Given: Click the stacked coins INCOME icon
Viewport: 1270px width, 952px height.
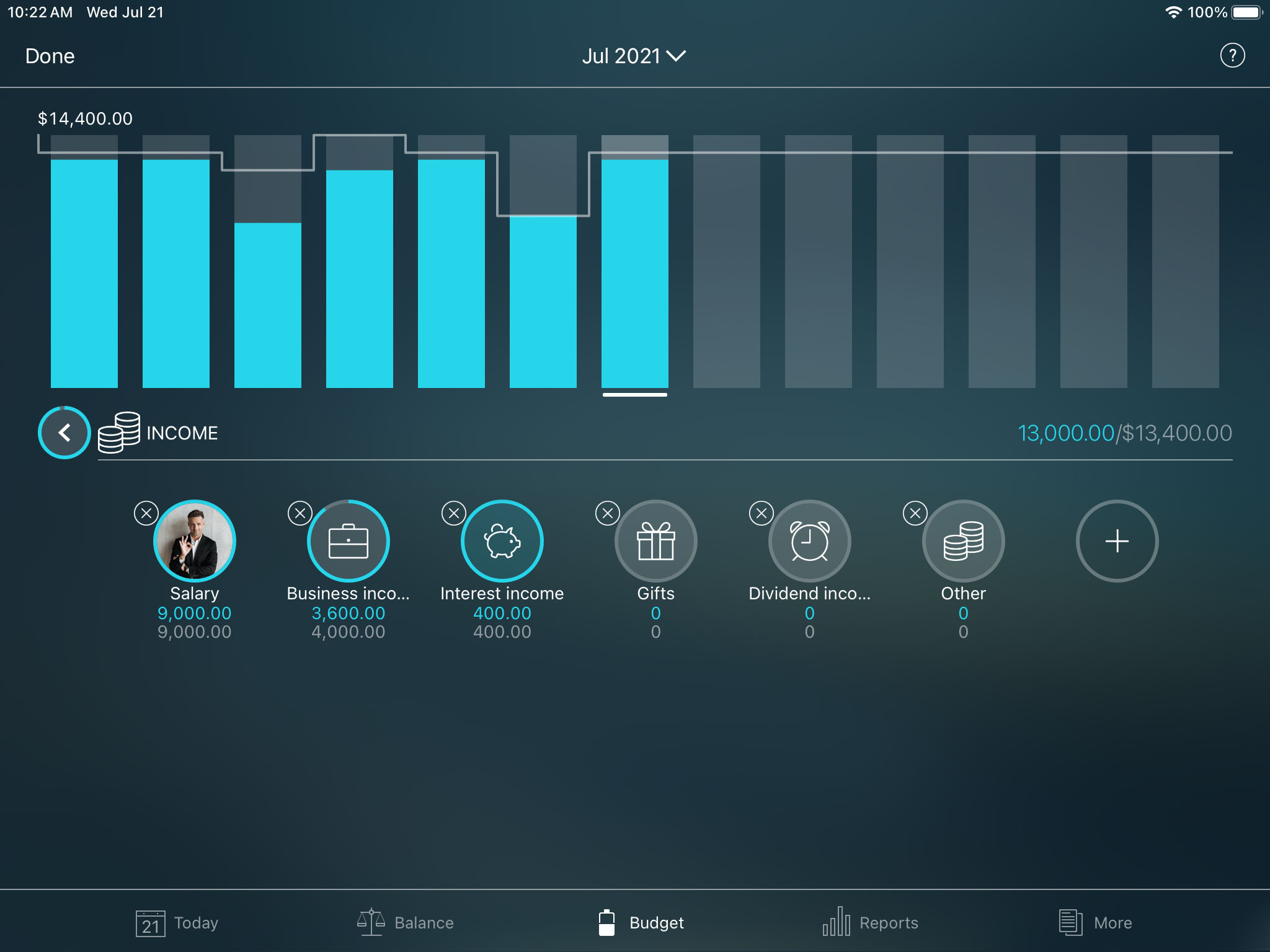Looking at the screenshot, I should pyautogui.click(x=119, y=432).
